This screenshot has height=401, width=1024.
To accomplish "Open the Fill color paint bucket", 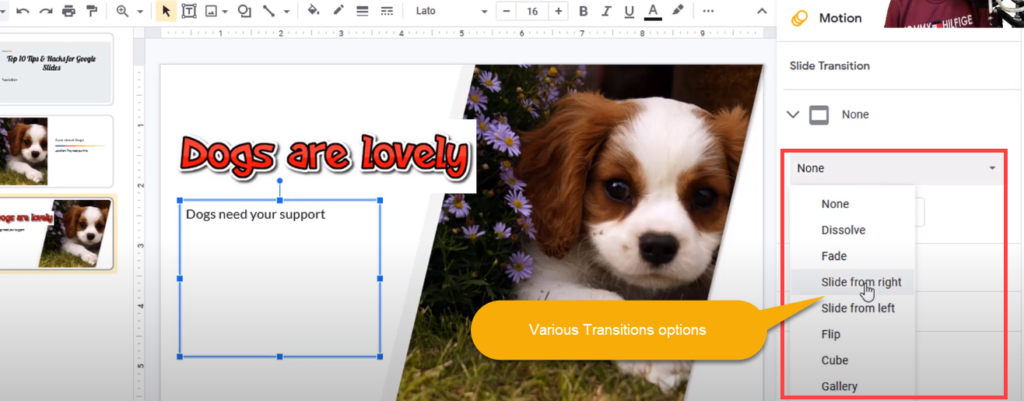I will click(x=313, y=11).
